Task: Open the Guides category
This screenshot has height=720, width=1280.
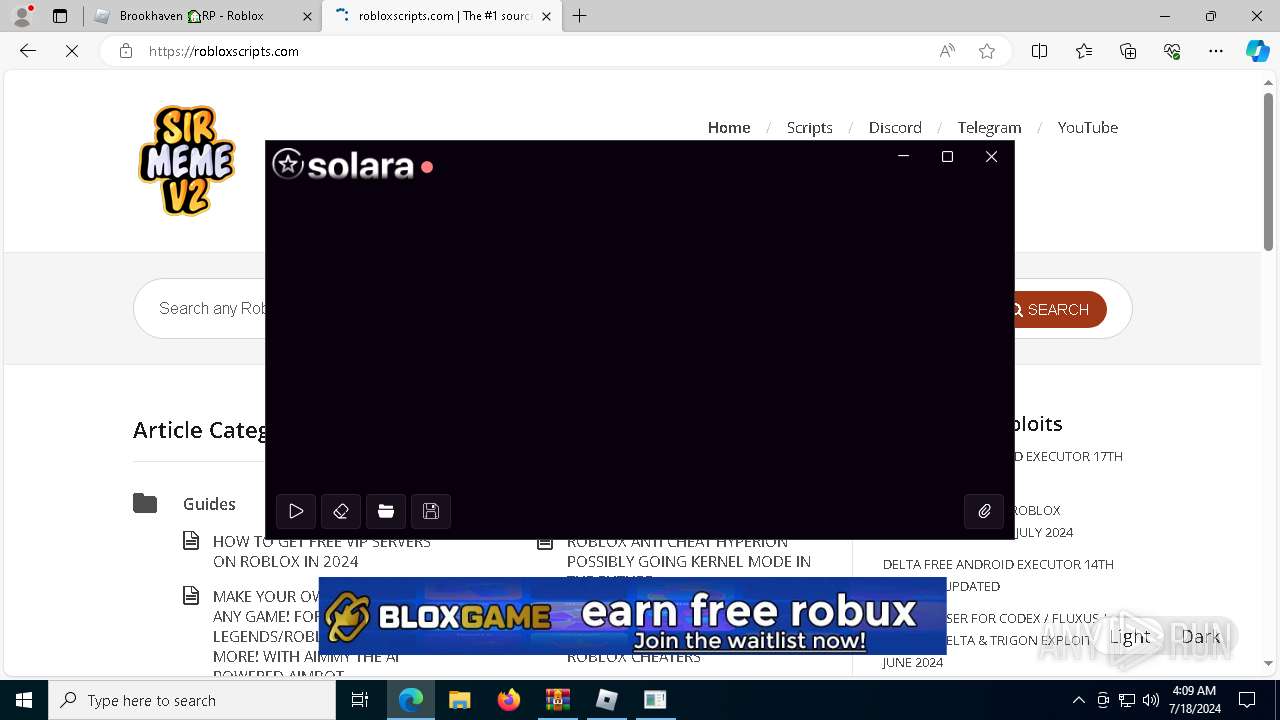Action: (209, 504)
